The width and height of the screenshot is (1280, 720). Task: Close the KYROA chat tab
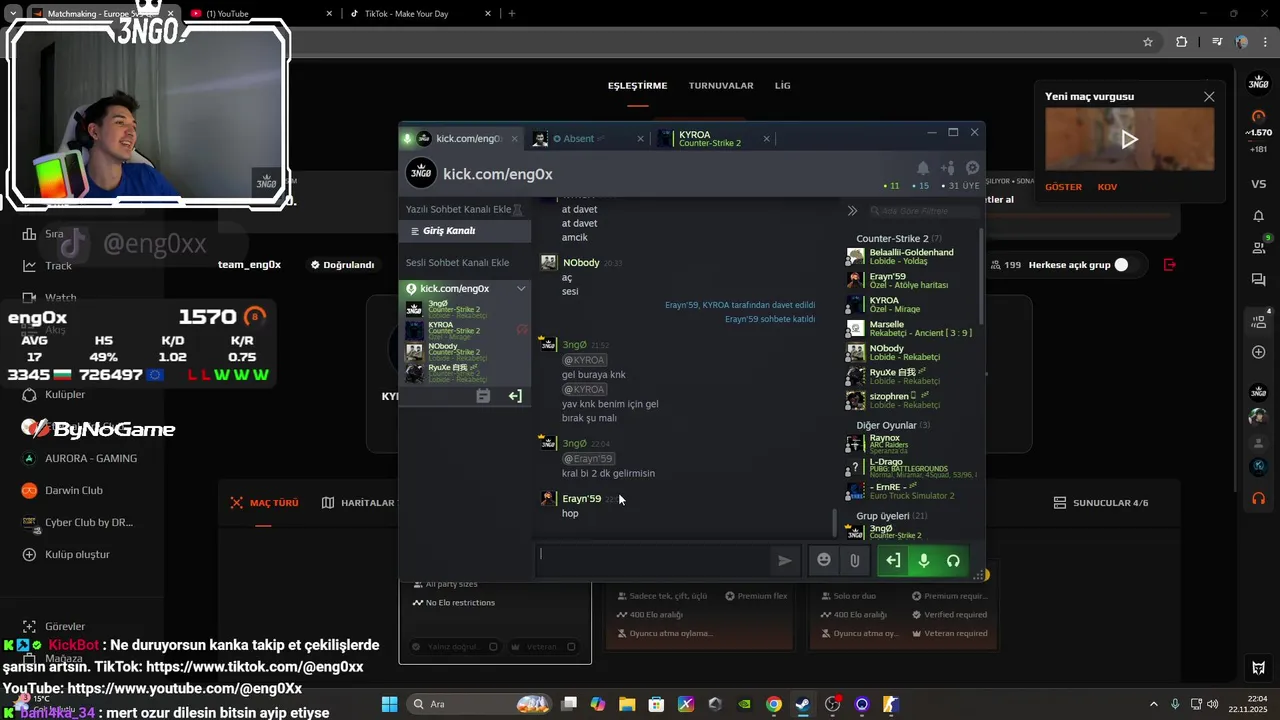coord(767,139)
